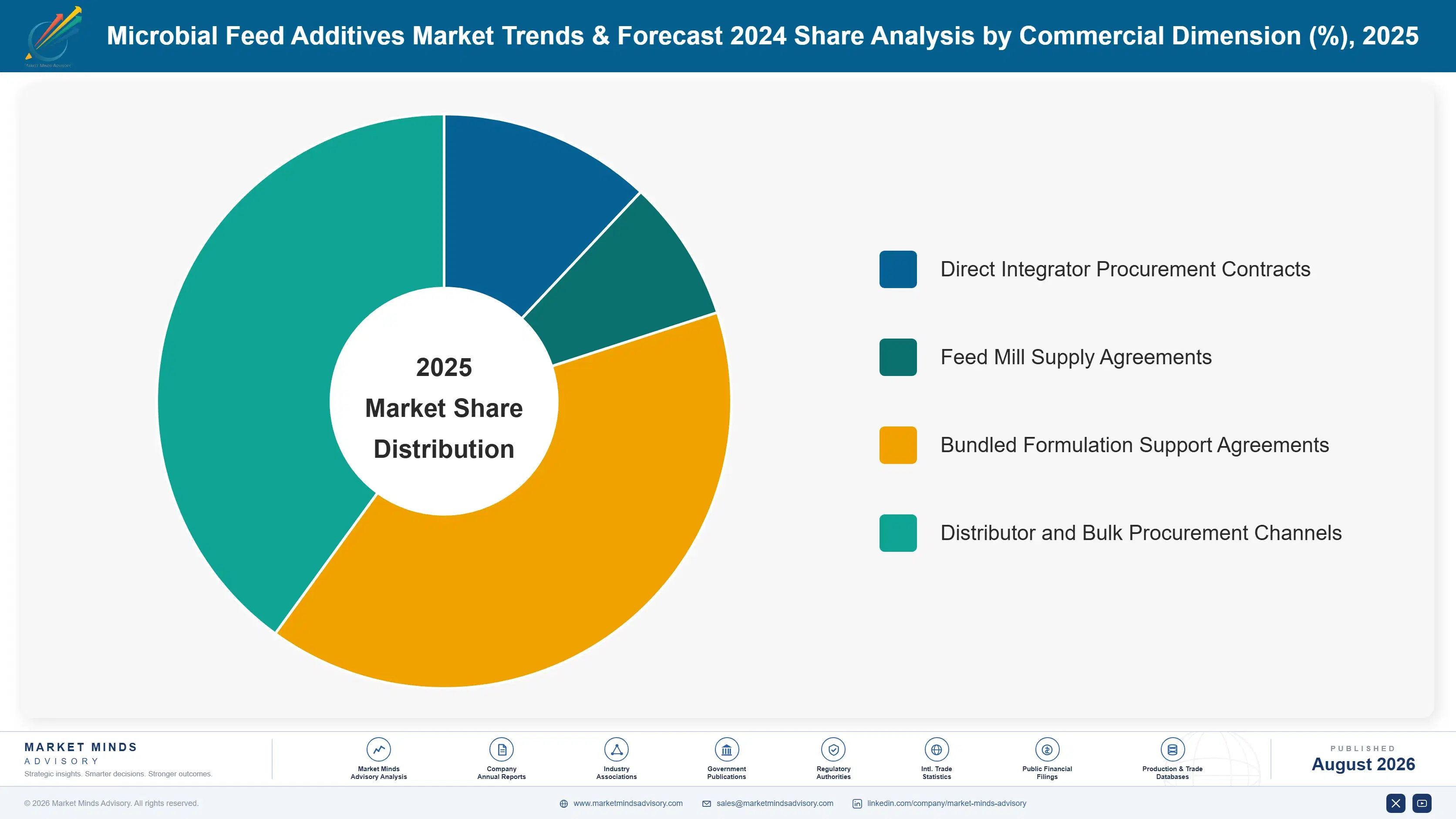Click the LinkedIn icon in footer
This screenshot has width=1456, height=819.
(x=857, y=804)
